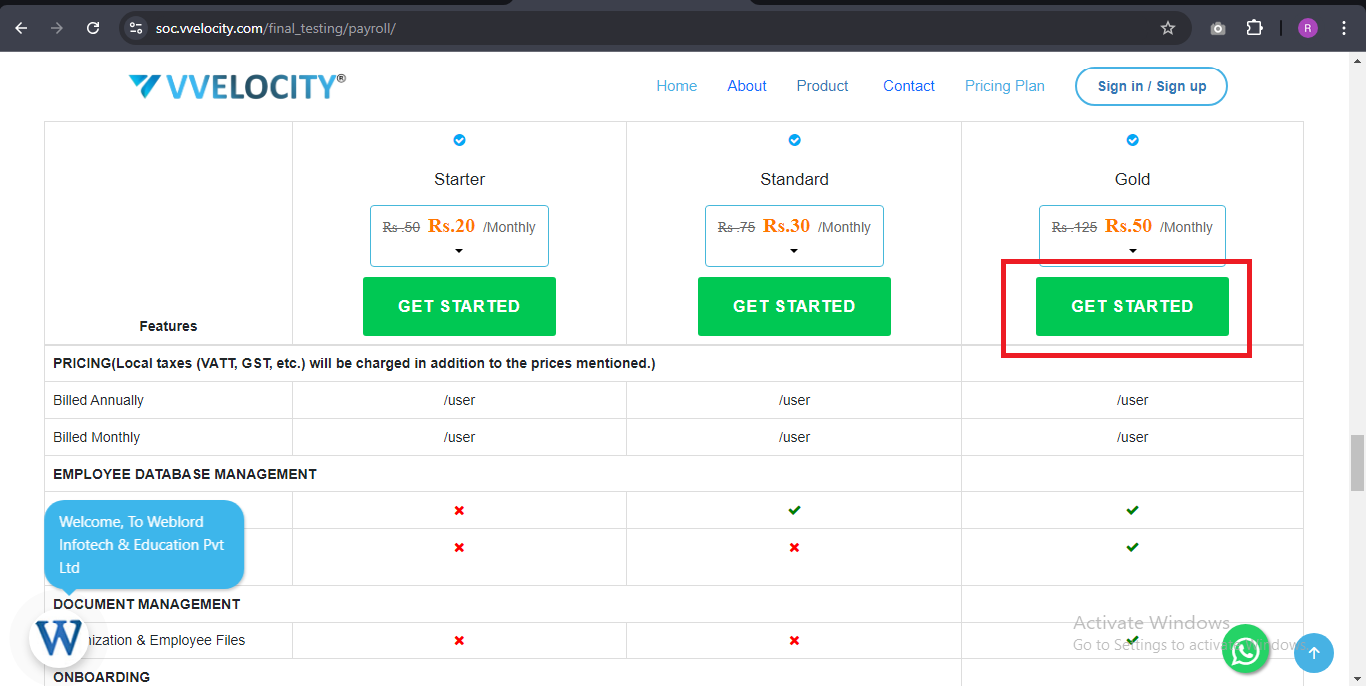Open Chrome three-dot menu

pos(1344,28)
